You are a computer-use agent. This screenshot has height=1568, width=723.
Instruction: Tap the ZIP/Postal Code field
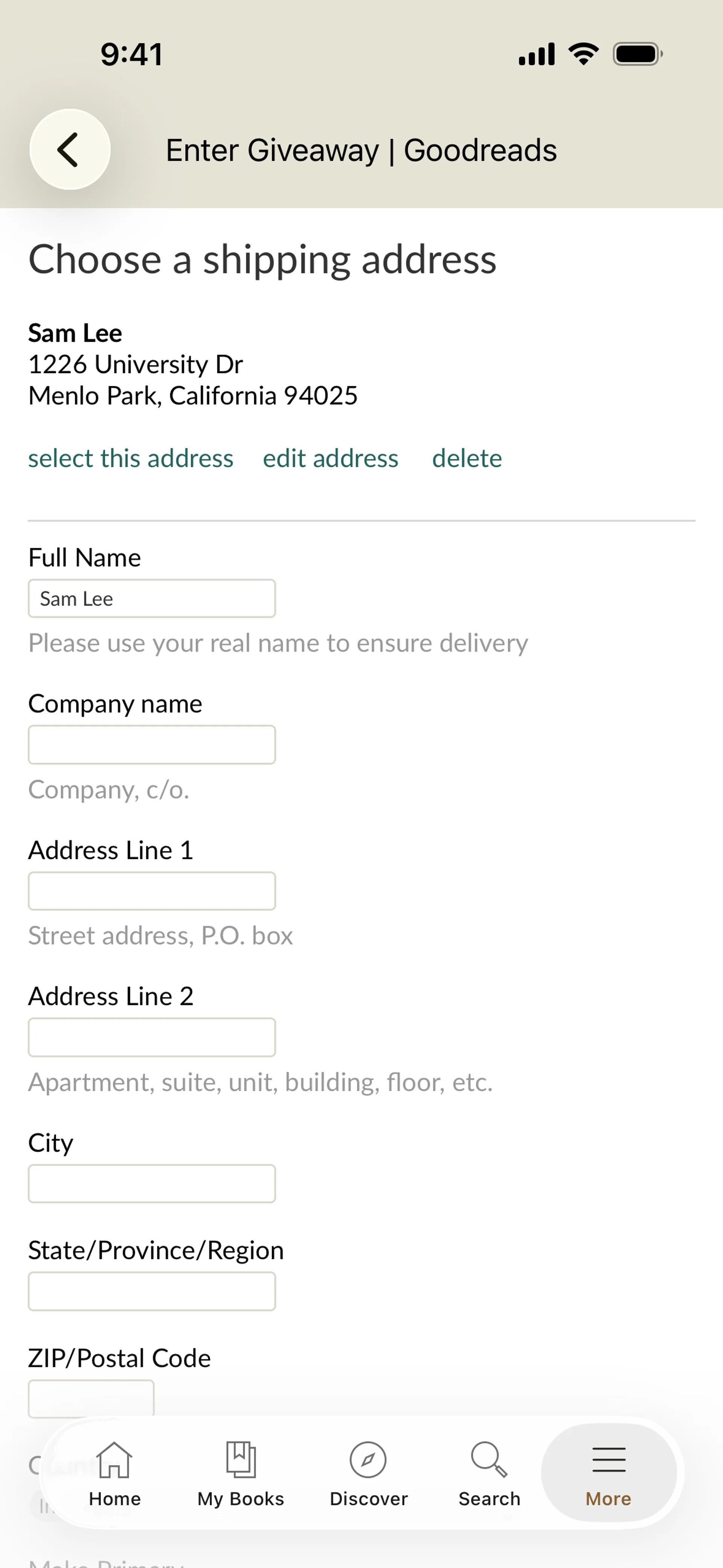(x=91, y=1398)
